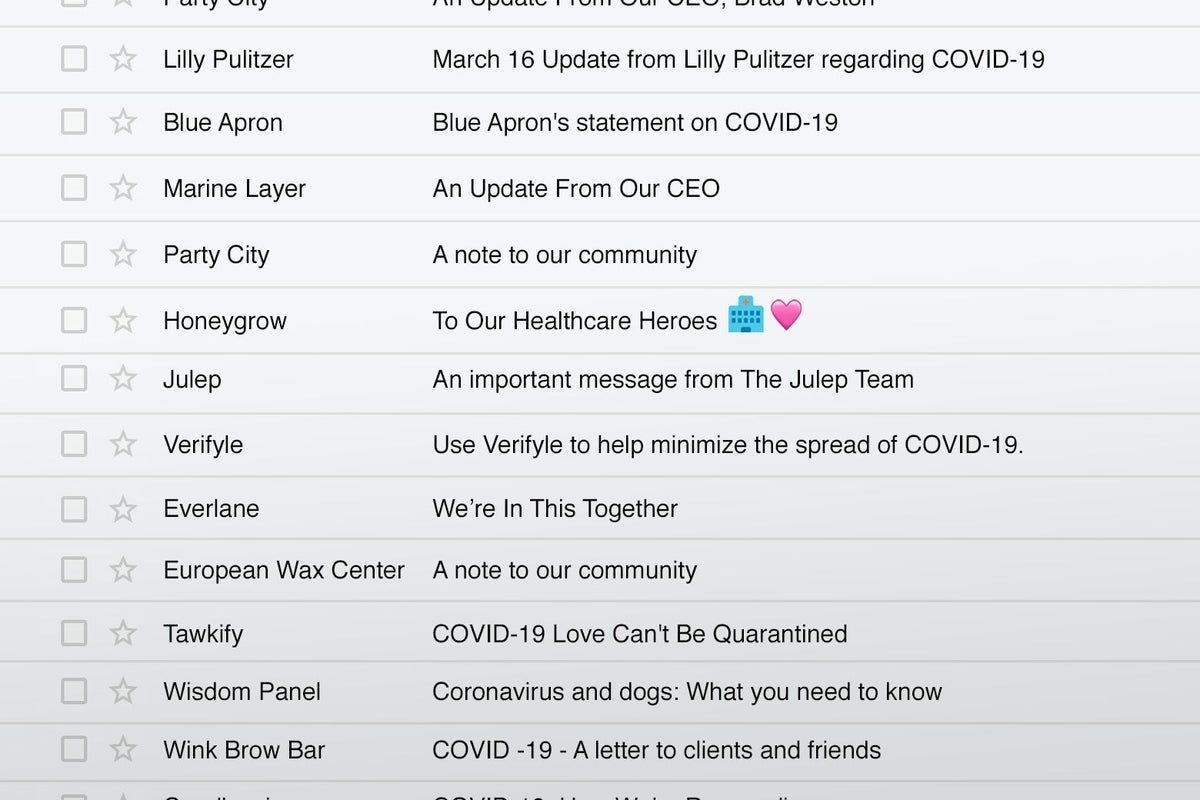Star the Everlane email
The image size is (1200, 800).
click(123, 509)
